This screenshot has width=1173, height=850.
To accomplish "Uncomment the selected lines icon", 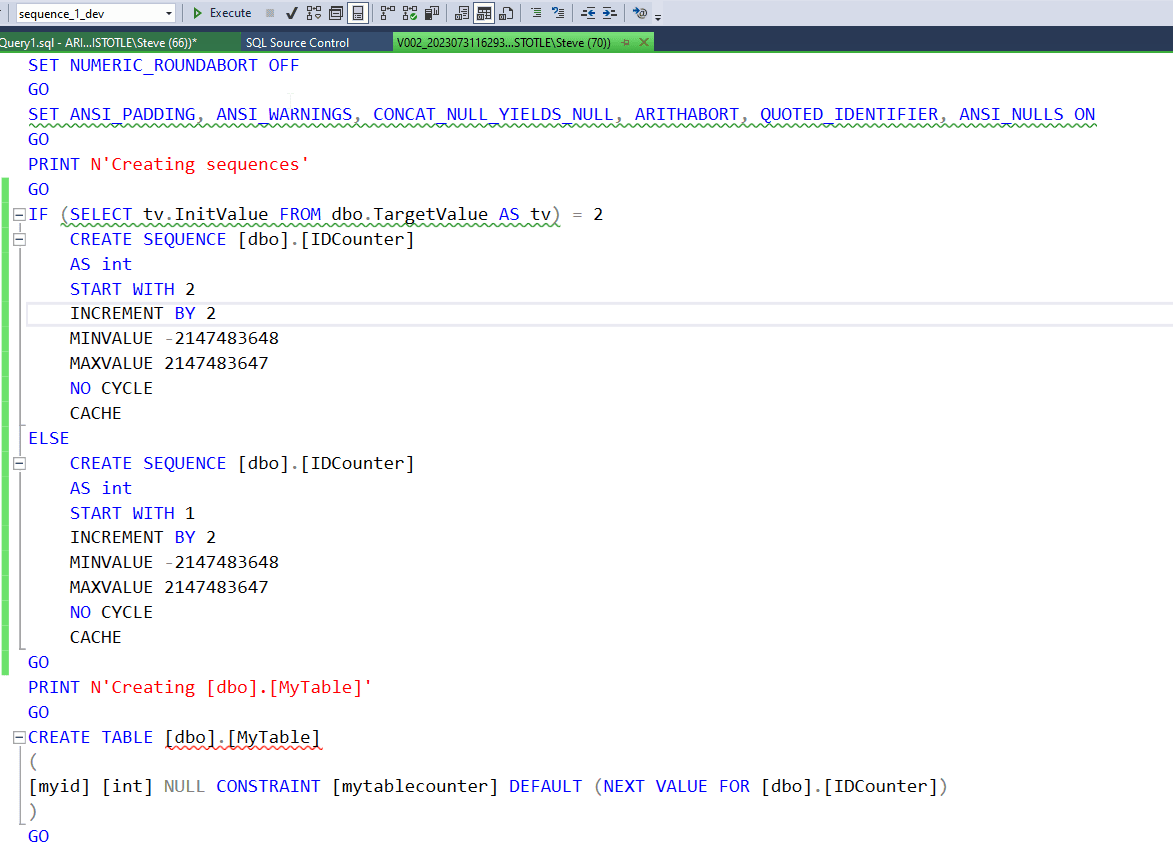I will click(558, 13).
